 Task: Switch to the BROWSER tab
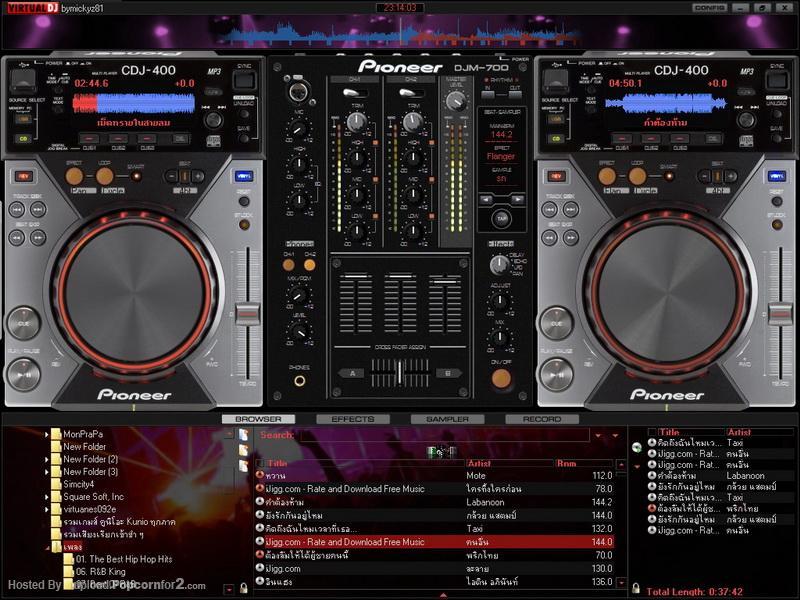click(258, 419)
